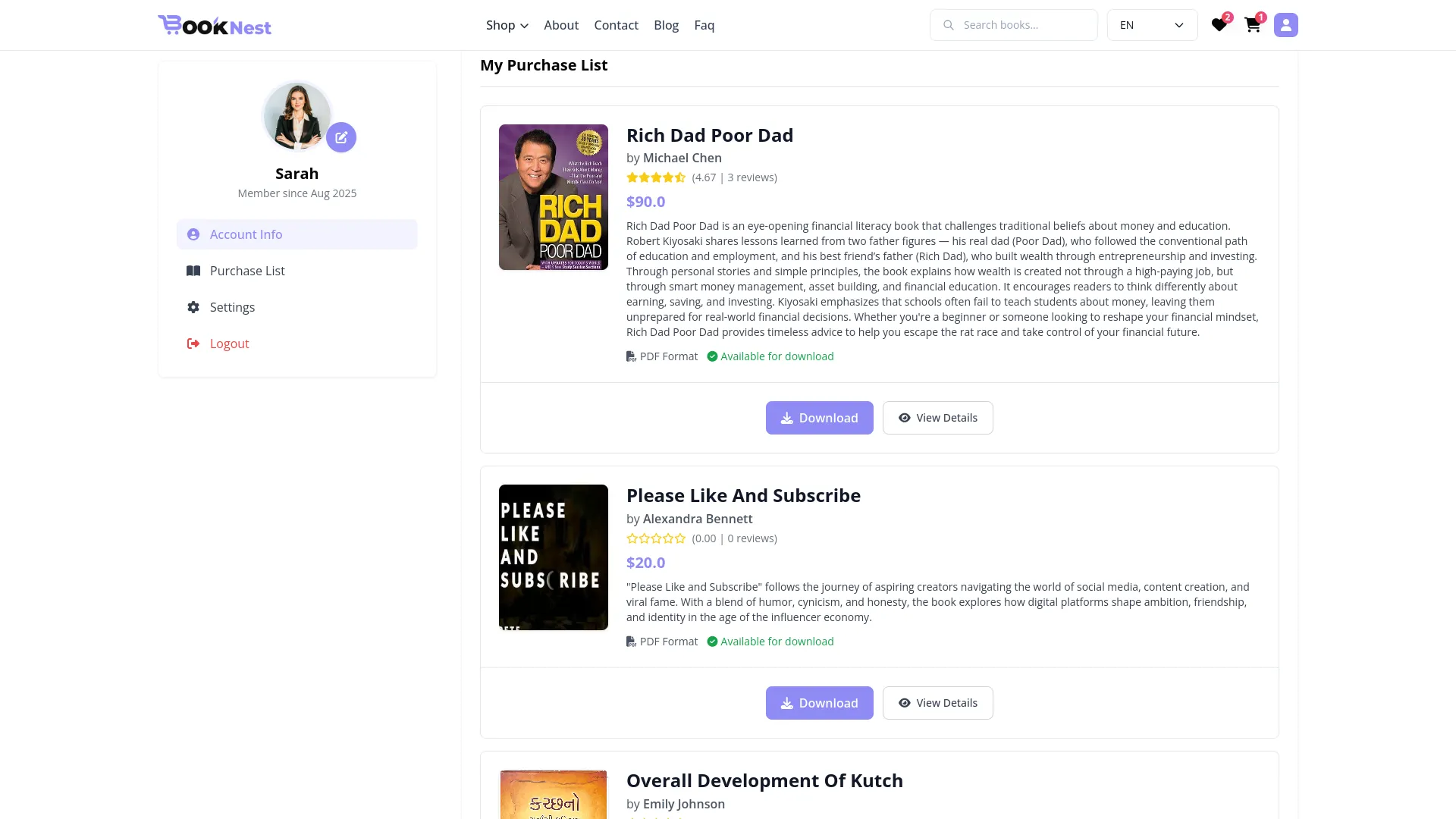The height and width of the screenshot is (819, 1456).
Task: Select Purchase List in sidebar
Action: (x=247, y=271)
